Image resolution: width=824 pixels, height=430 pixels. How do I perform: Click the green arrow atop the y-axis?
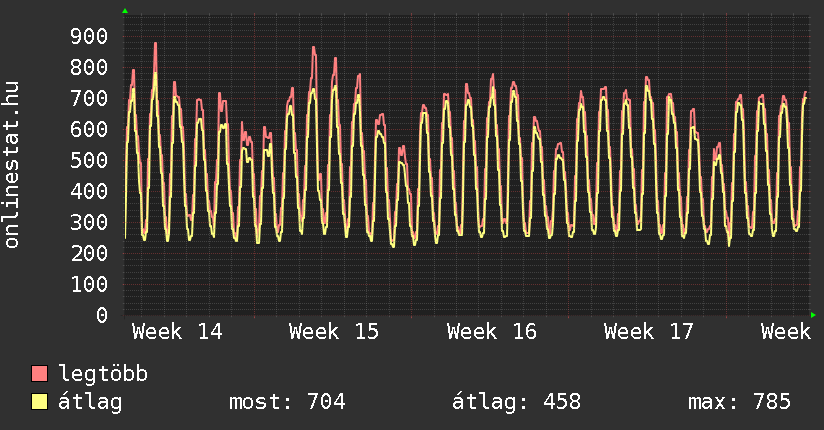[x=125, y=11]
